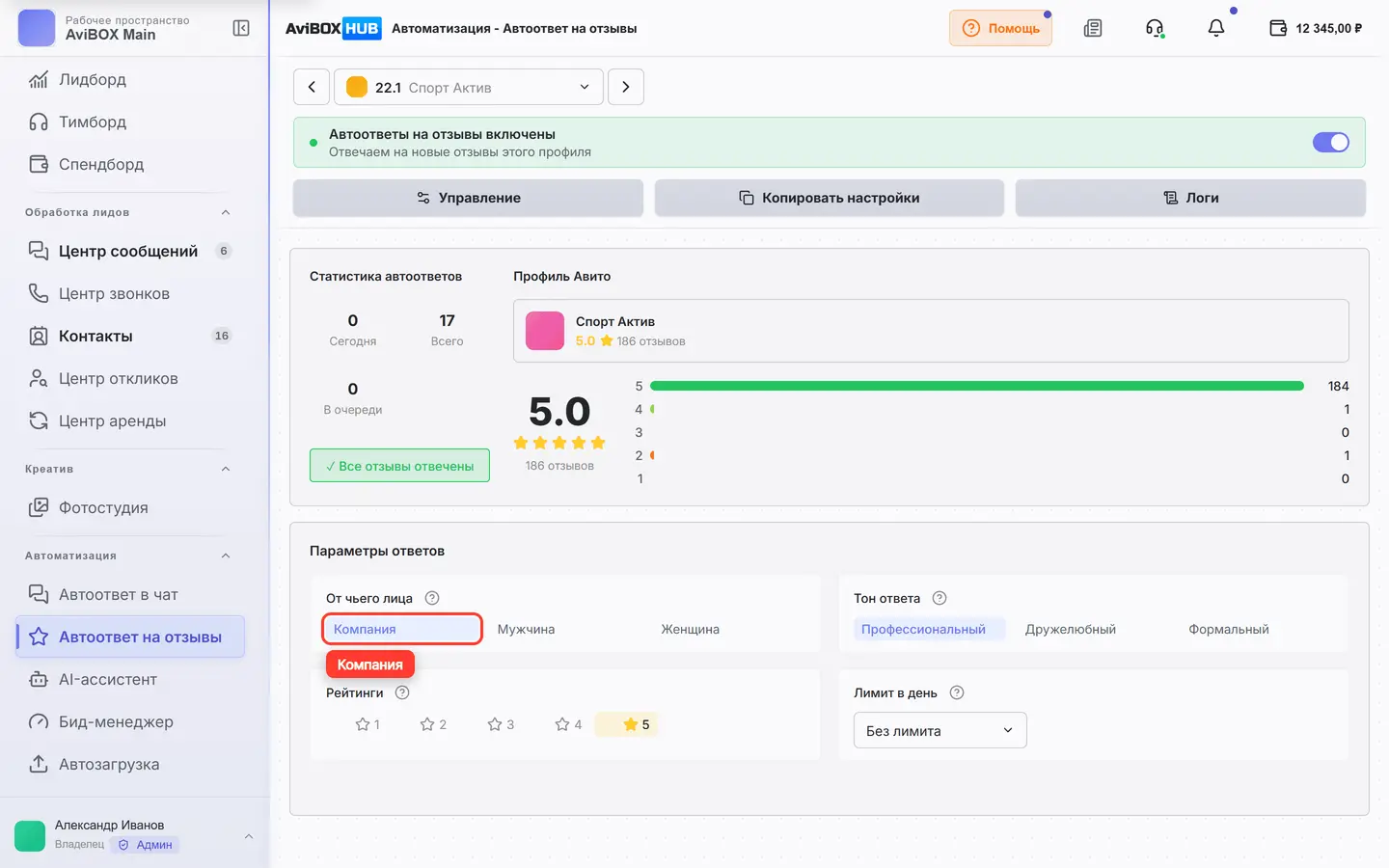Go to AI-ассистент page
This screenshot has height=868, width=1389.
pos(130,679)
